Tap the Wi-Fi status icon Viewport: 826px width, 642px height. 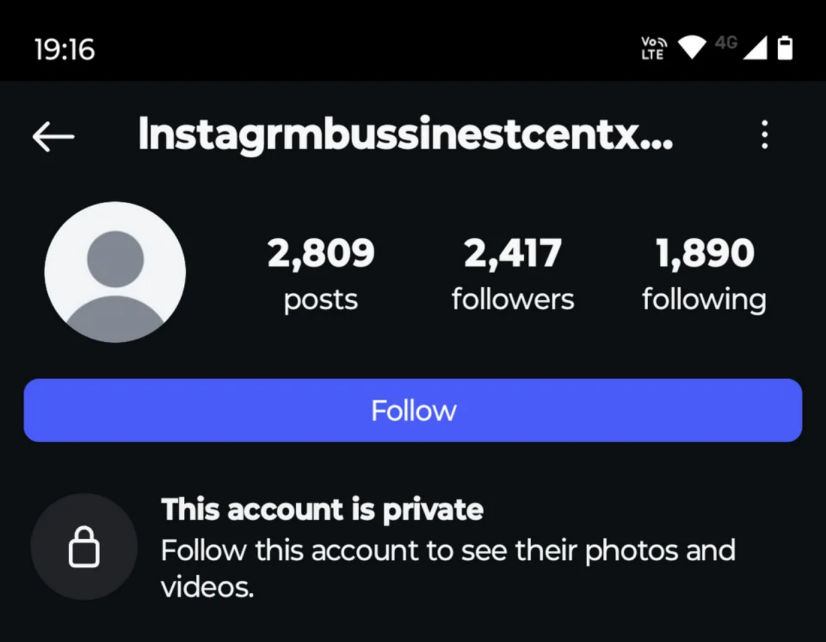coord(692,47)
